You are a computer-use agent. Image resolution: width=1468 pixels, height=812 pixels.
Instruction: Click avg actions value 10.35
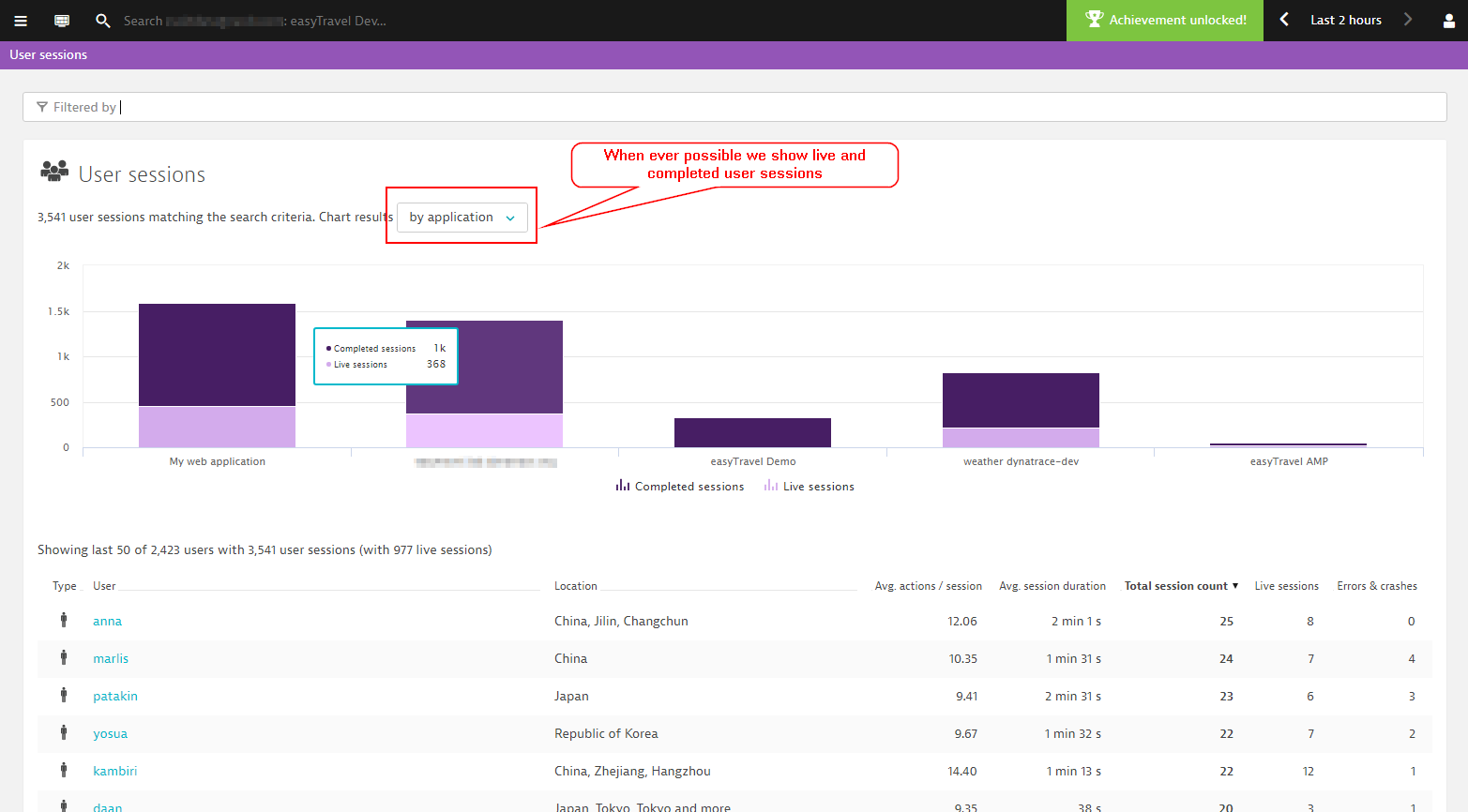click(962, 658)
